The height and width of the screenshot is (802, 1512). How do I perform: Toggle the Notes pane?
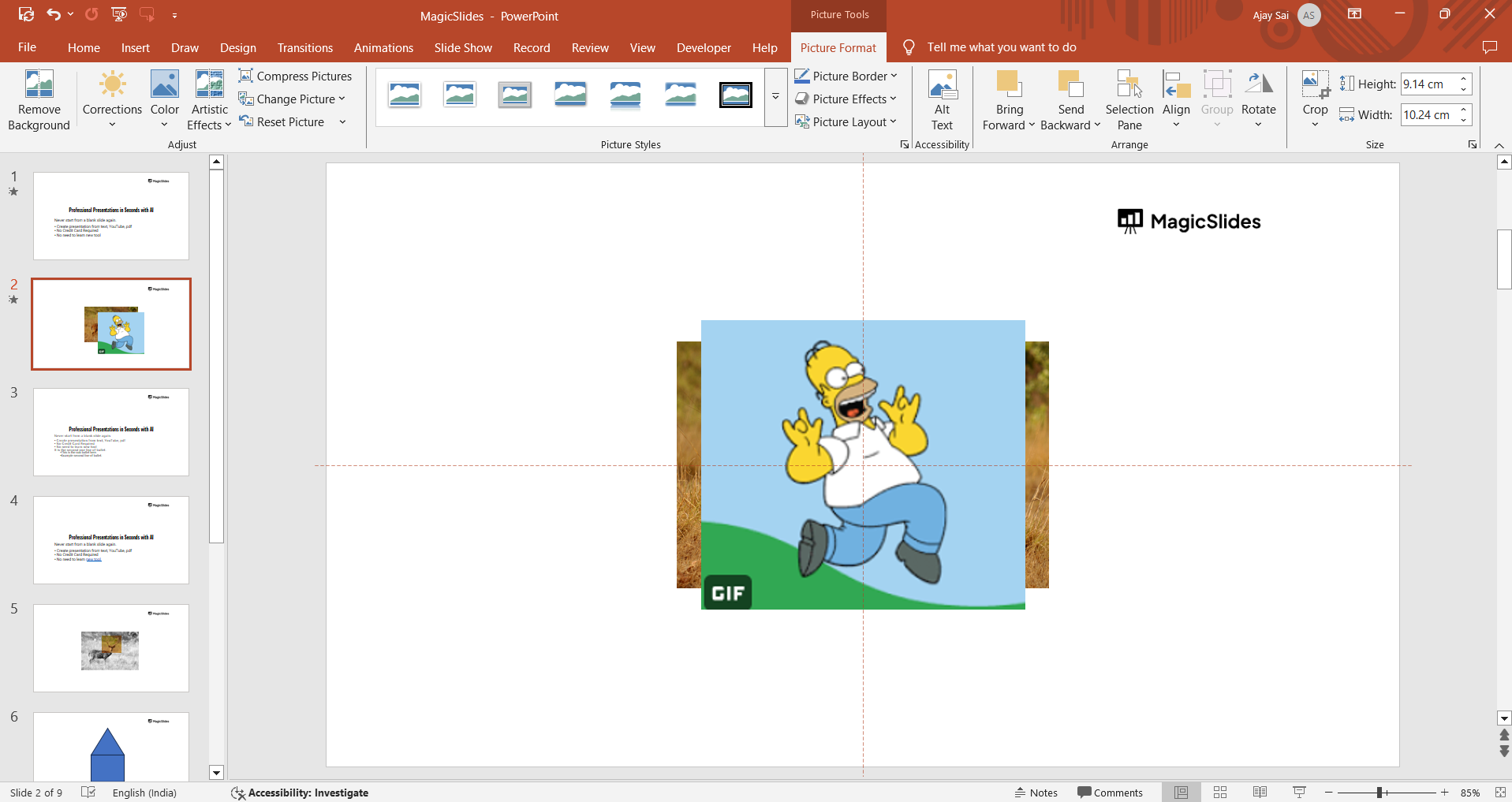pos(1036,793)
